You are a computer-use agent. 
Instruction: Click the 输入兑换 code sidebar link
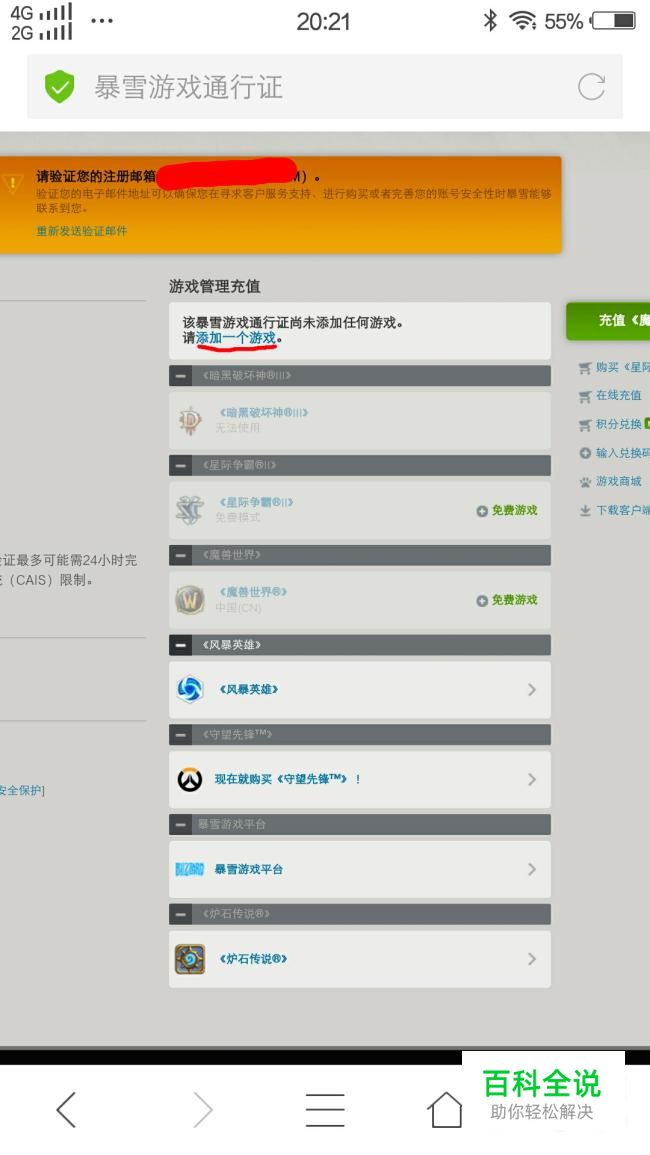pos(623,453)
